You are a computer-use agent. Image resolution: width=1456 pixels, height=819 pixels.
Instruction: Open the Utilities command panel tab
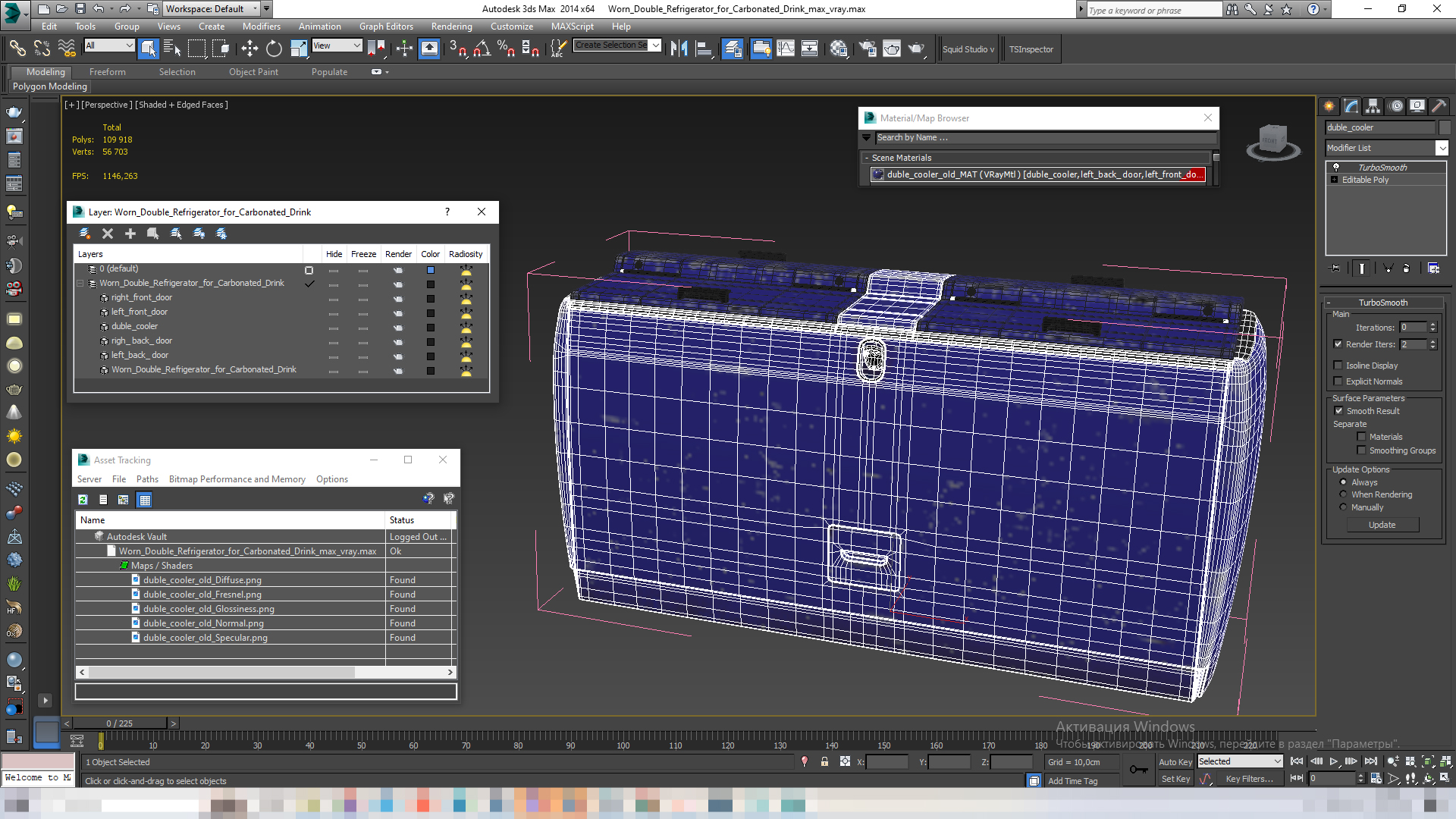1439,106
